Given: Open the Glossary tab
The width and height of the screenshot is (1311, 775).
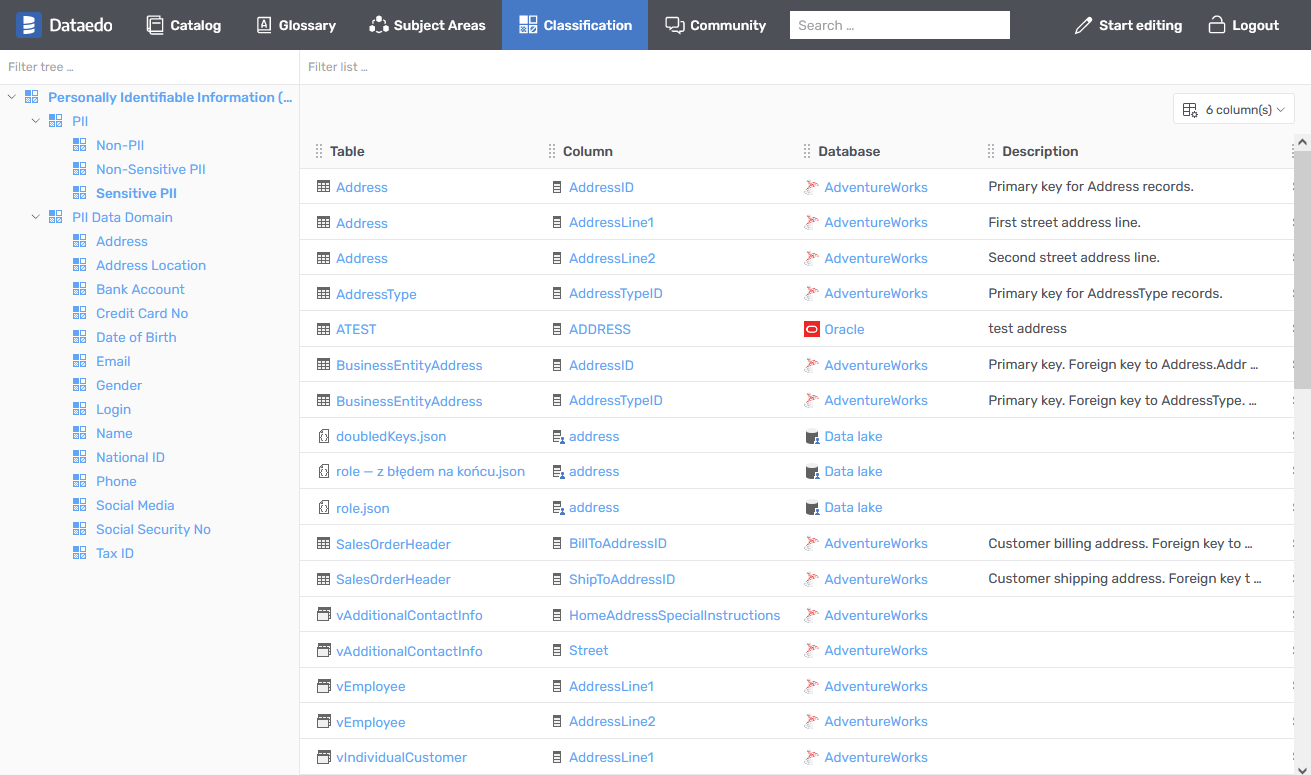Looking at the screenshot, I should click(296, 25).
